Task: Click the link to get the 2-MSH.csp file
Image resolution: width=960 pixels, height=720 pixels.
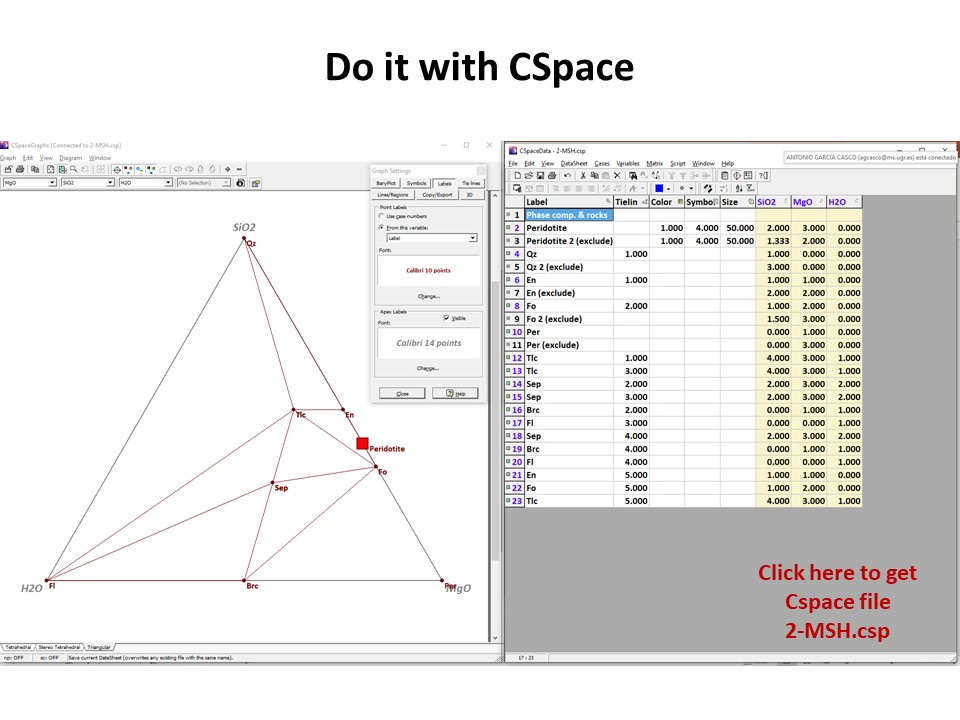Action: tap(837, 602)
